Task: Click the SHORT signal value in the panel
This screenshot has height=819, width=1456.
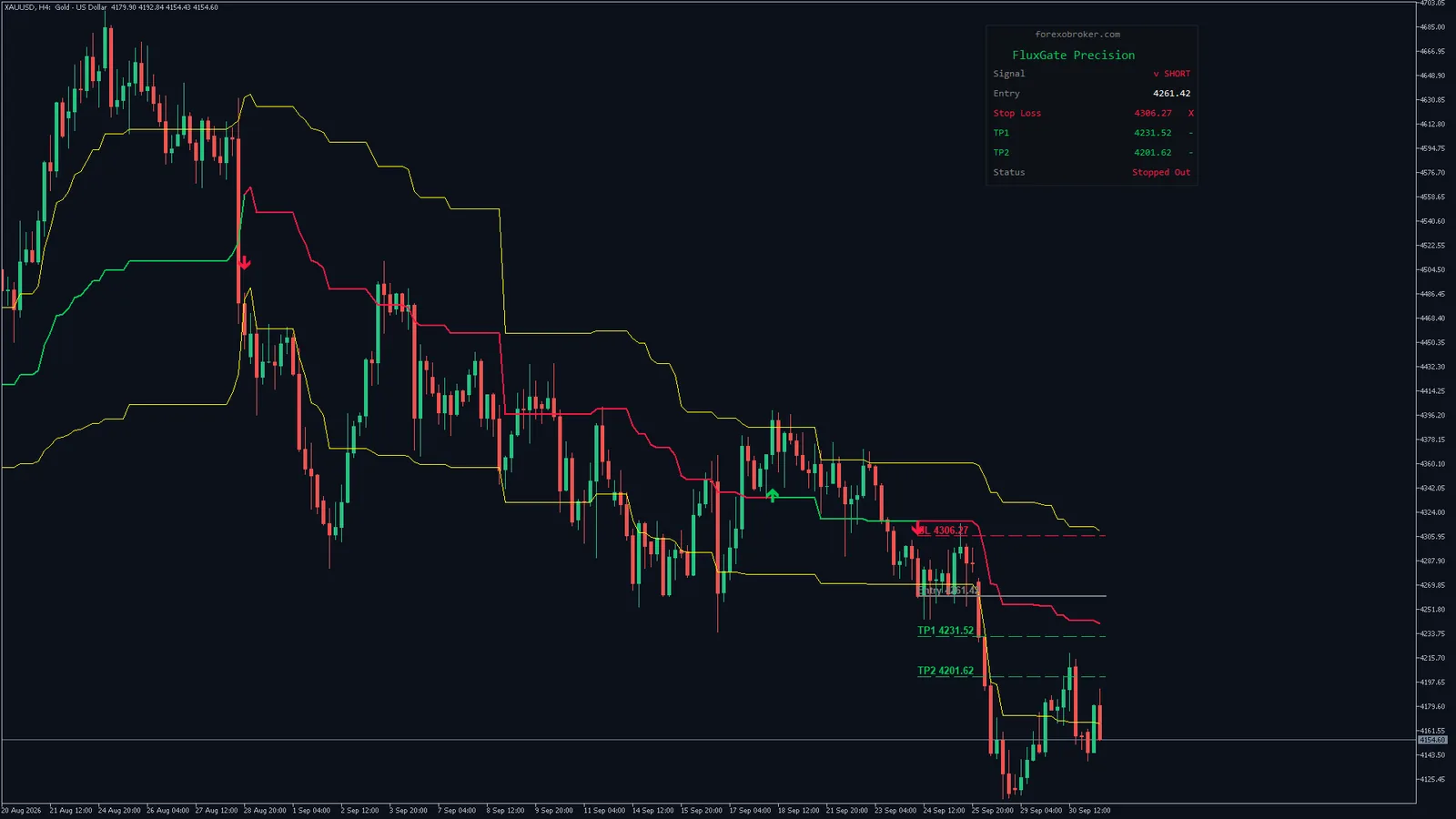Action: 1171,74
